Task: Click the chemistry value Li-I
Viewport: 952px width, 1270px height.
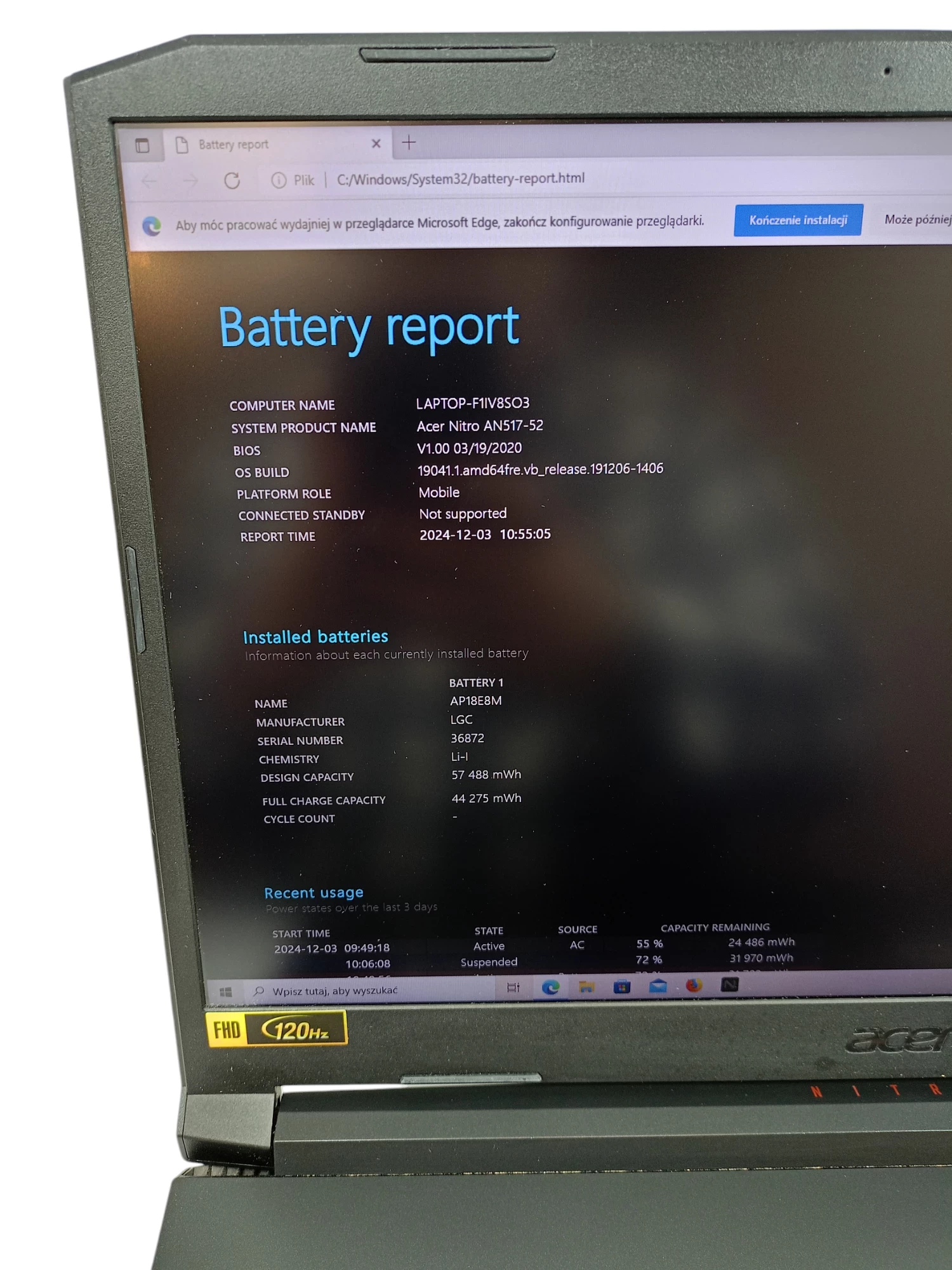Action: [459, 757]
